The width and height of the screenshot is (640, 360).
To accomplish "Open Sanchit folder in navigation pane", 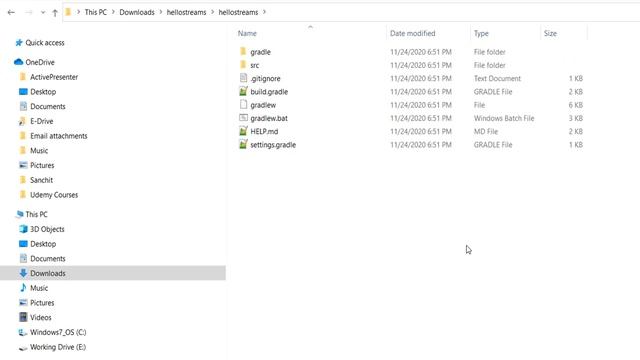I will click(41, 180).
